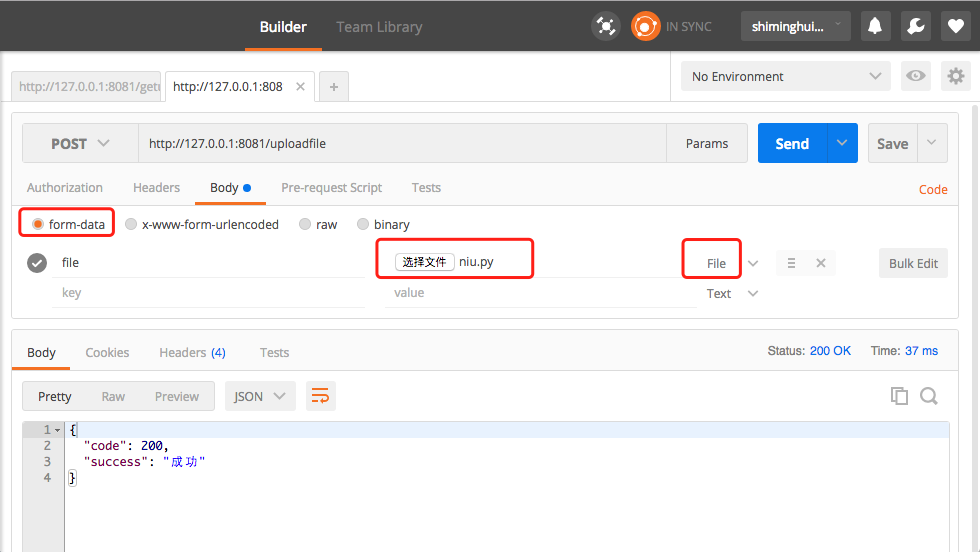Click the request URL input field
The height and width of the screenshot is (552, 980).
[402, 143]
